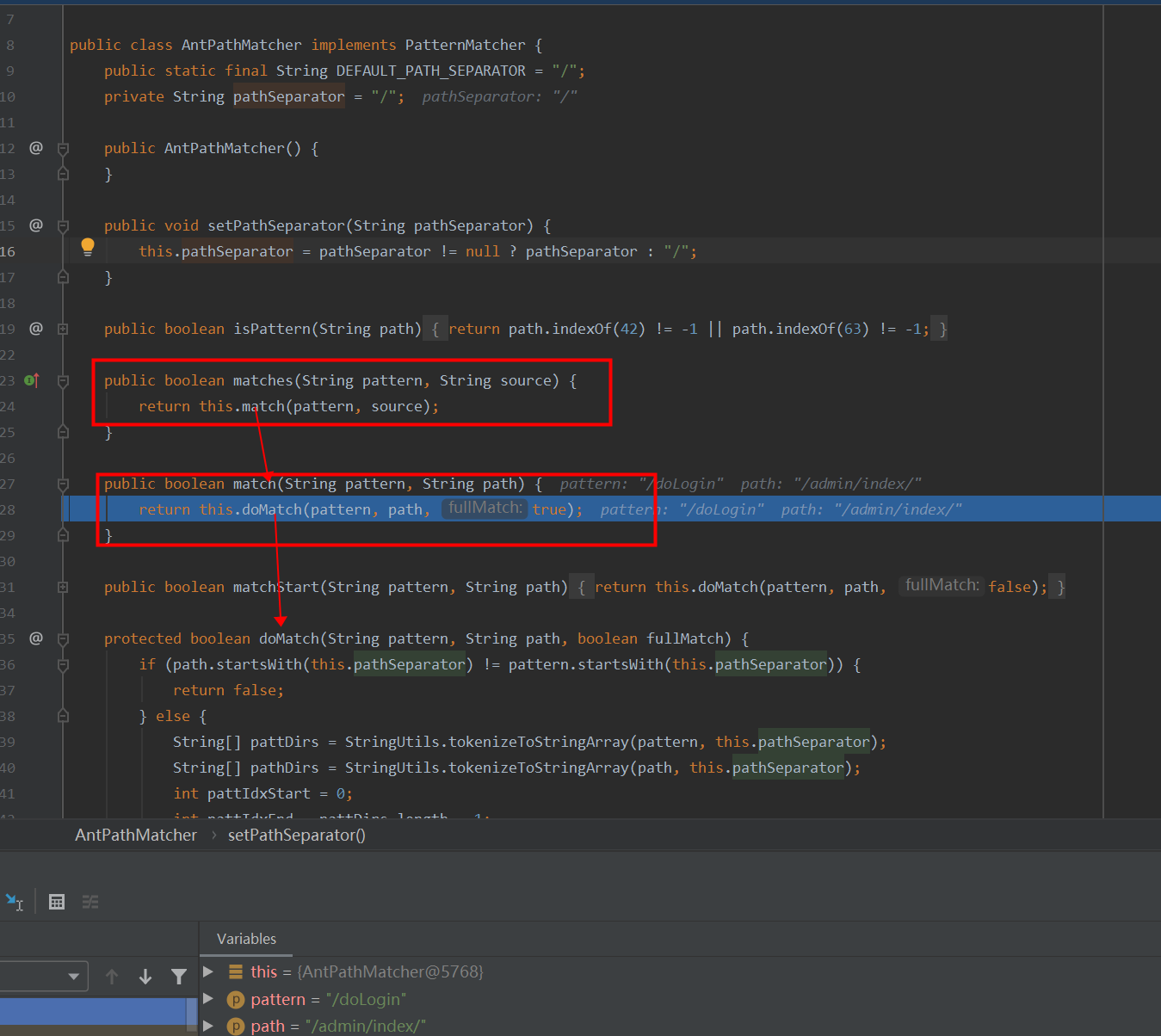Click the '{AntPathMatcher@5768}' value text
The image size is (1161, 1036).
pyautogui.click(x=390, y=971)
